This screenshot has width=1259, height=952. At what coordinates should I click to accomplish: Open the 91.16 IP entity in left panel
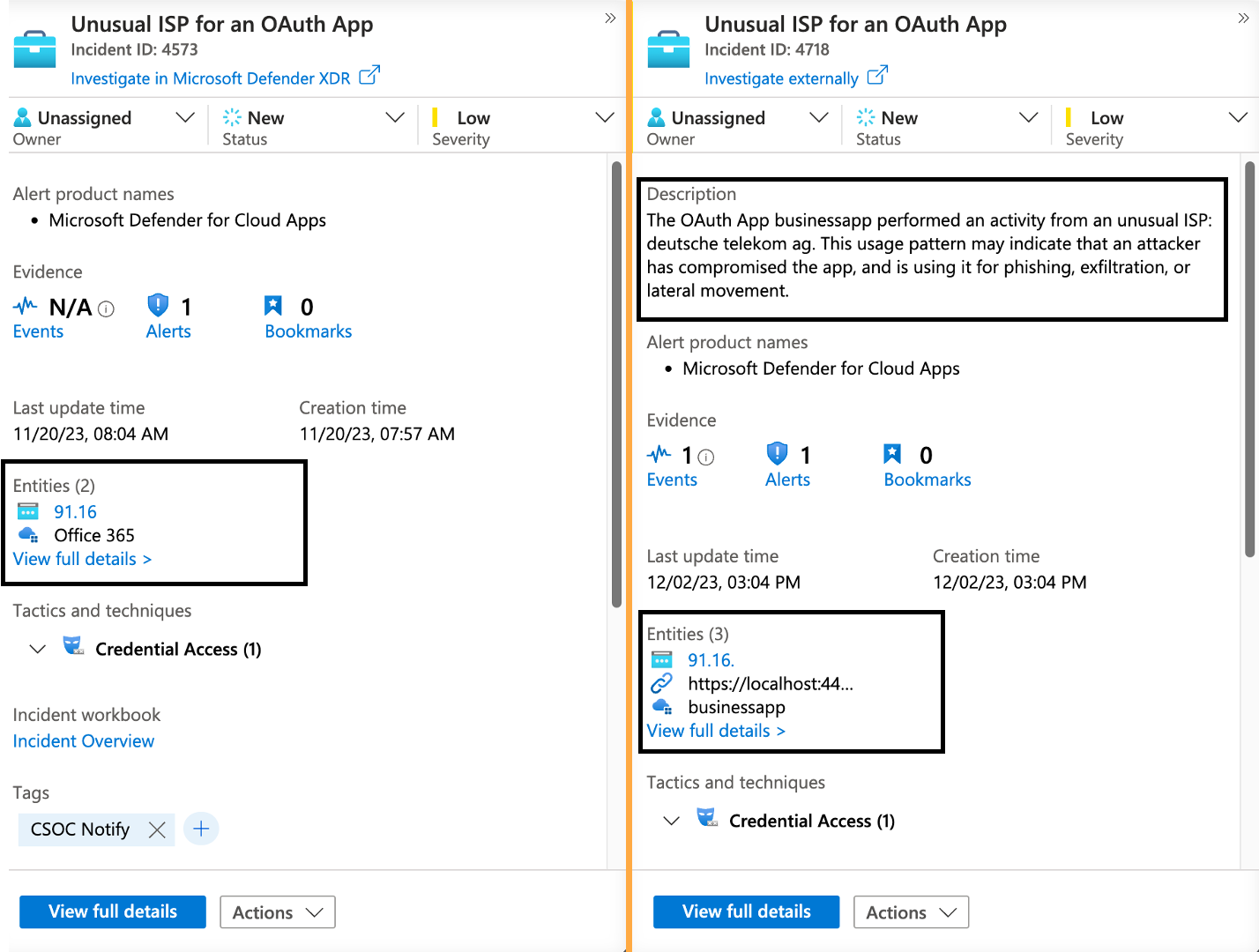coord(76,512)
